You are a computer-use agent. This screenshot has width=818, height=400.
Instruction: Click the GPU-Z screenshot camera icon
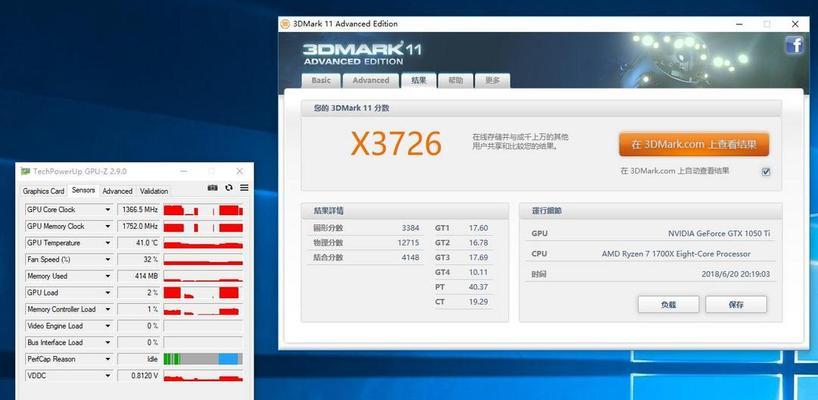point(212,188)
